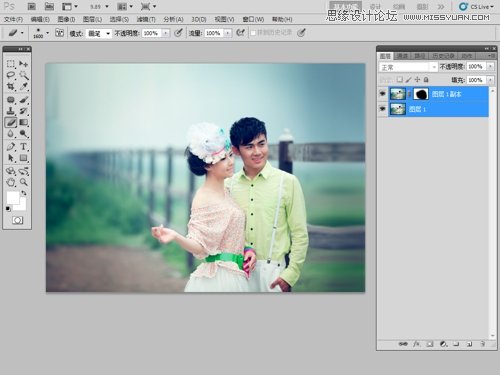Switch to the History panel tab

pyautogui.click(x=443, y=56)
